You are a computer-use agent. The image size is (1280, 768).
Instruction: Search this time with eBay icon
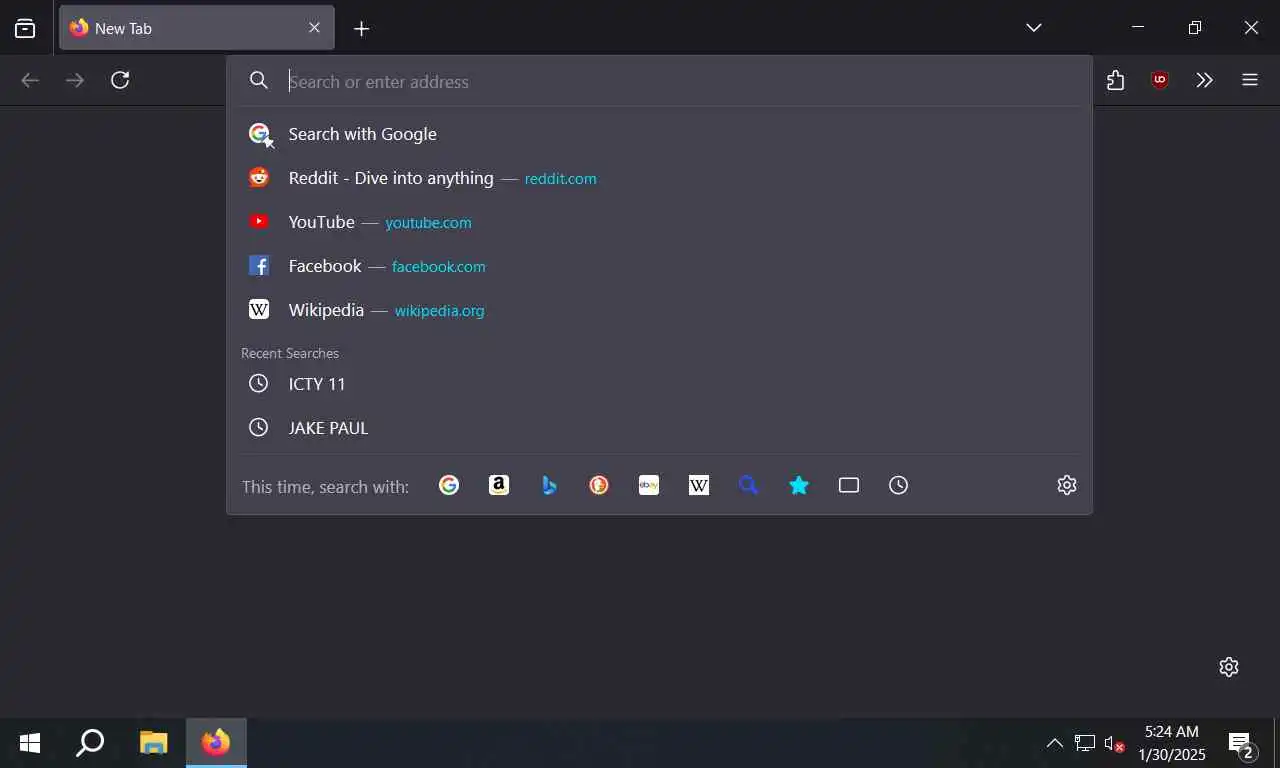tap(649, 485)
